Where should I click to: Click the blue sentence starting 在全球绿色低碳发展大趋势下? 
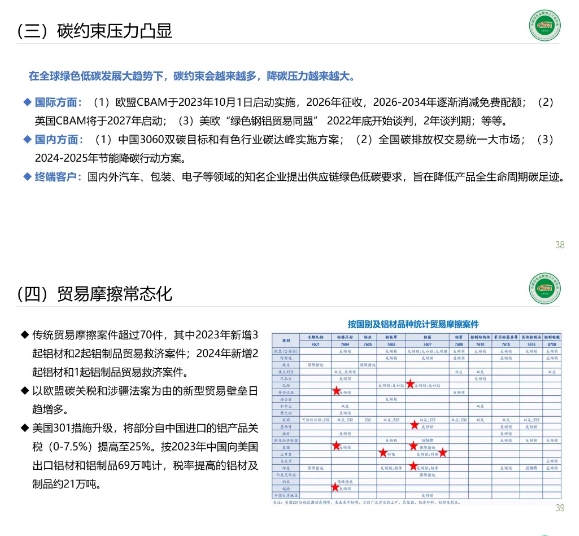click(192, 76)
